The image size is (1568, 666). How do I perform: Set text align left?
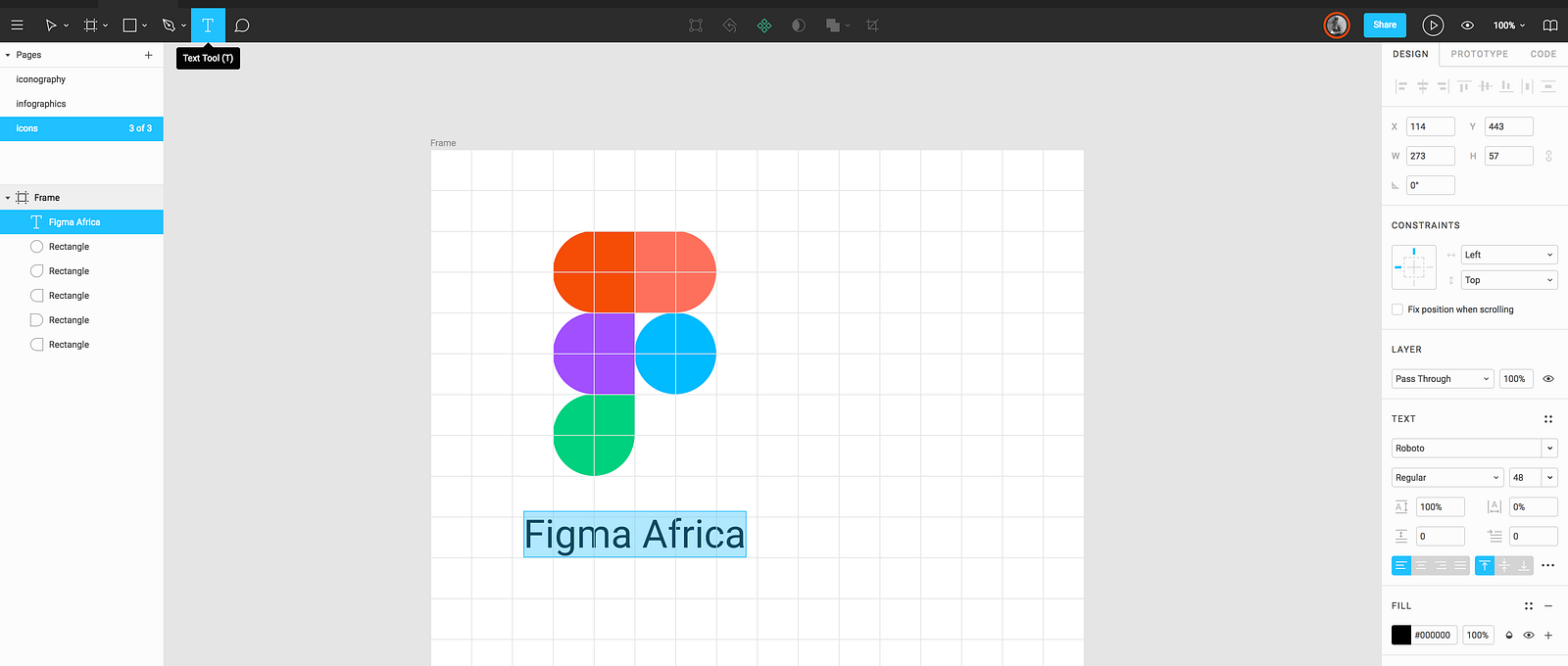tap(1401, 565)
